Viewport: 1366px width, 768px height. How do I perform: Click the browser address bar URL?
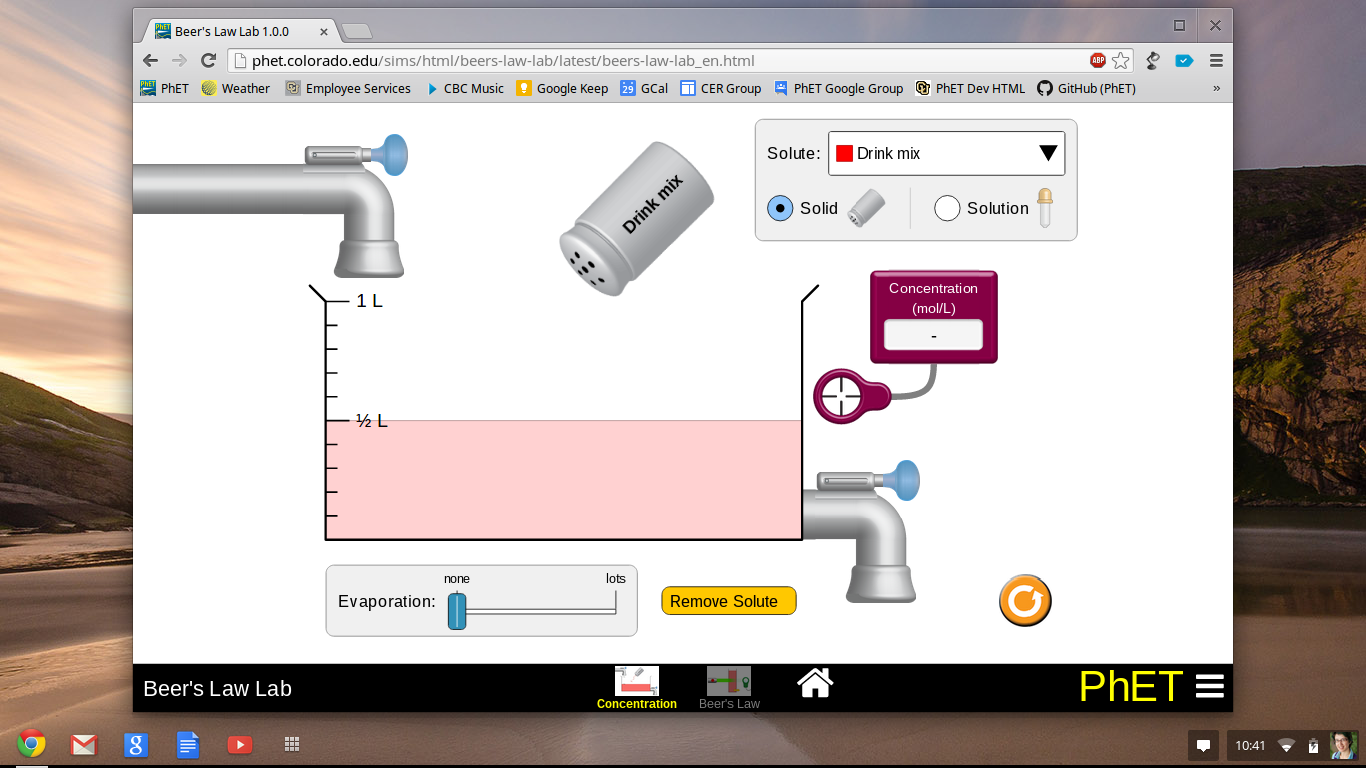[x=503, y=61]
